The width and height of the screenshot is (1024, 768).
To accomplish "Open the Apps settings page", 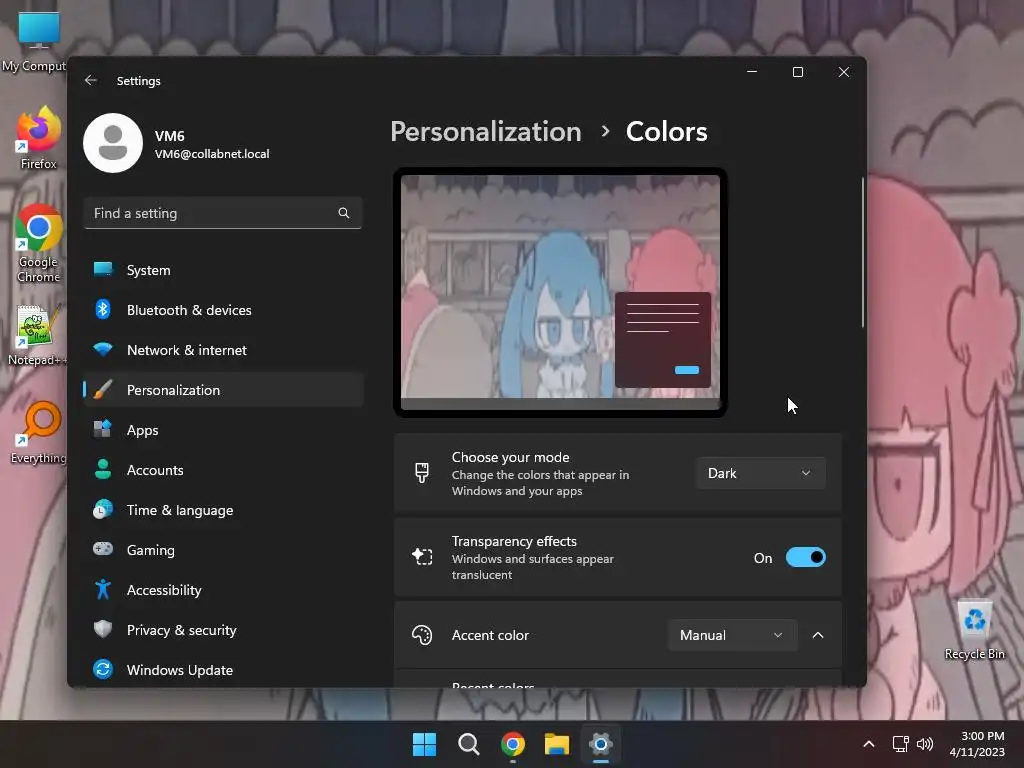I will 223,430.
